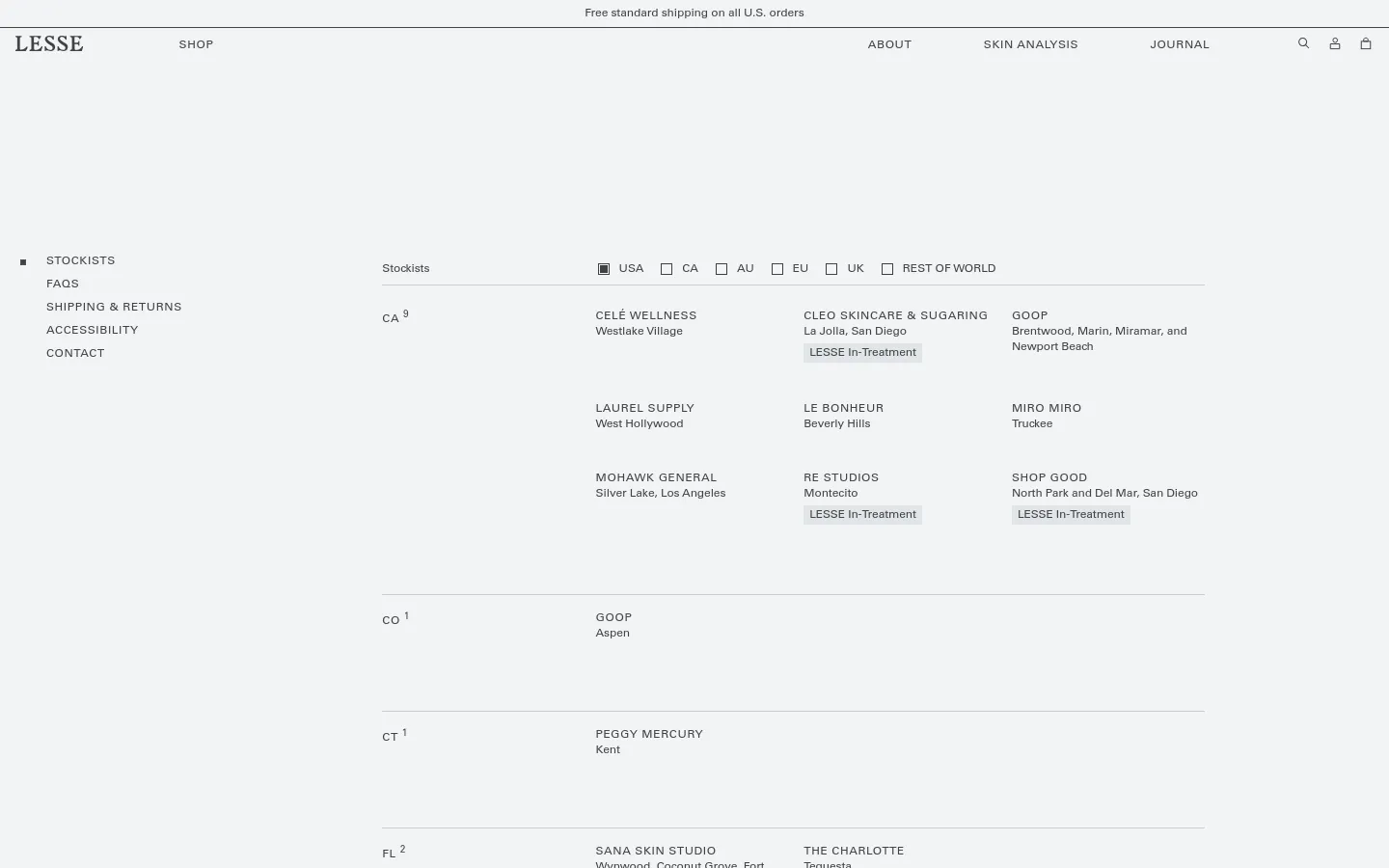Click the West Hollywood location text
Screen dimensions: 1389x868
point(640,423)
